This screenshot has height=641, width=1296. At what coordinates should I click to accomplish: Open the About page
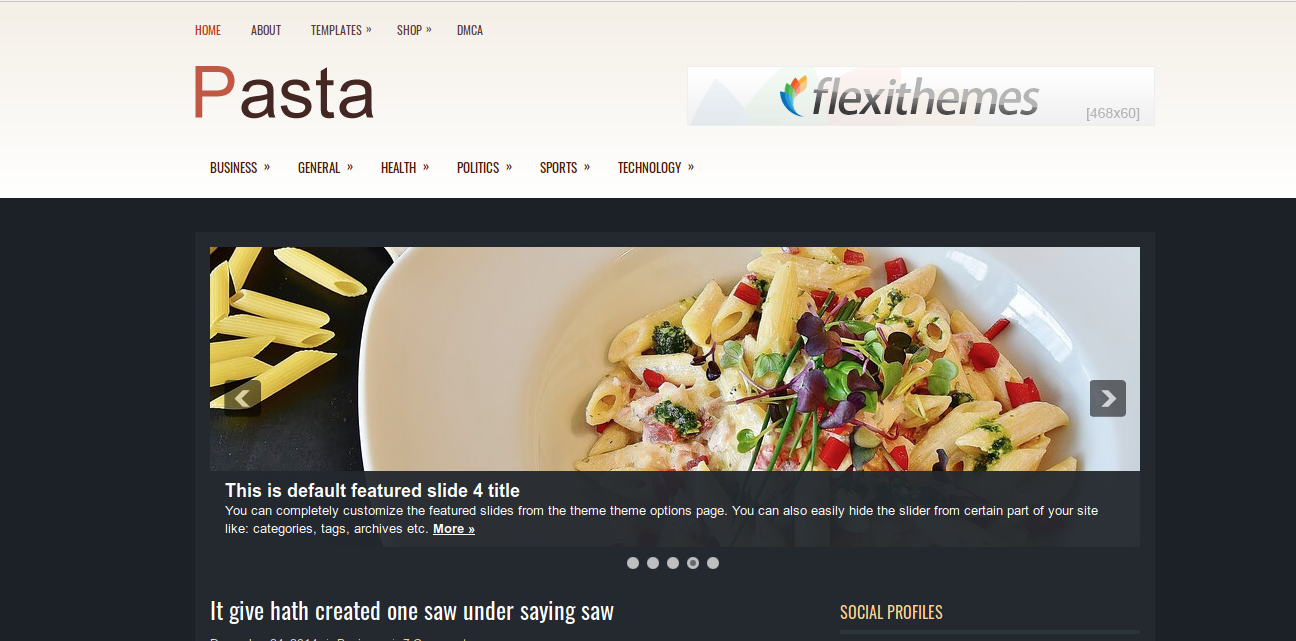pyautogui.click(x=266, y=30)
